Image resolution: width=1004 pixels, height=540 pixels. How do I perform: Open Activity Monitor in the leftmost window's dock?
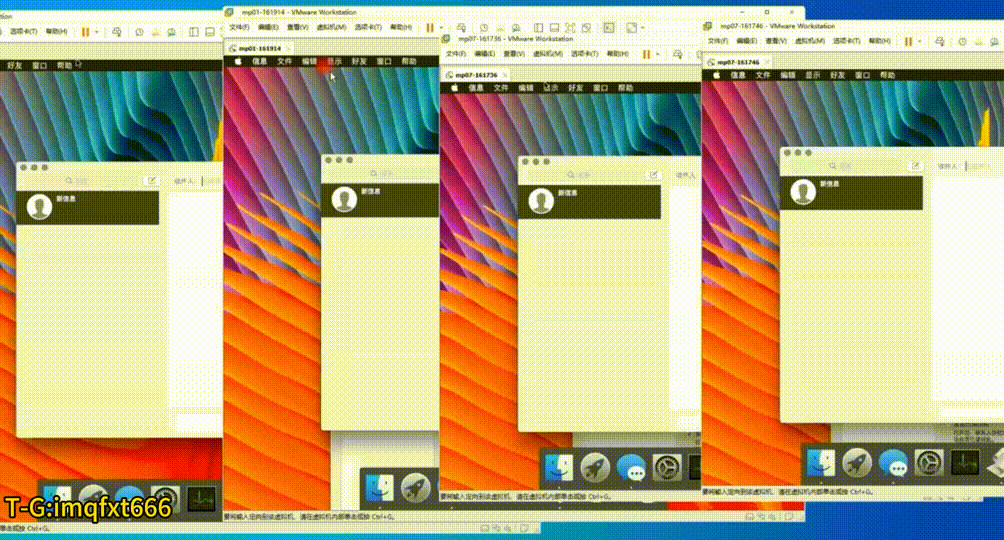point(201,499)
